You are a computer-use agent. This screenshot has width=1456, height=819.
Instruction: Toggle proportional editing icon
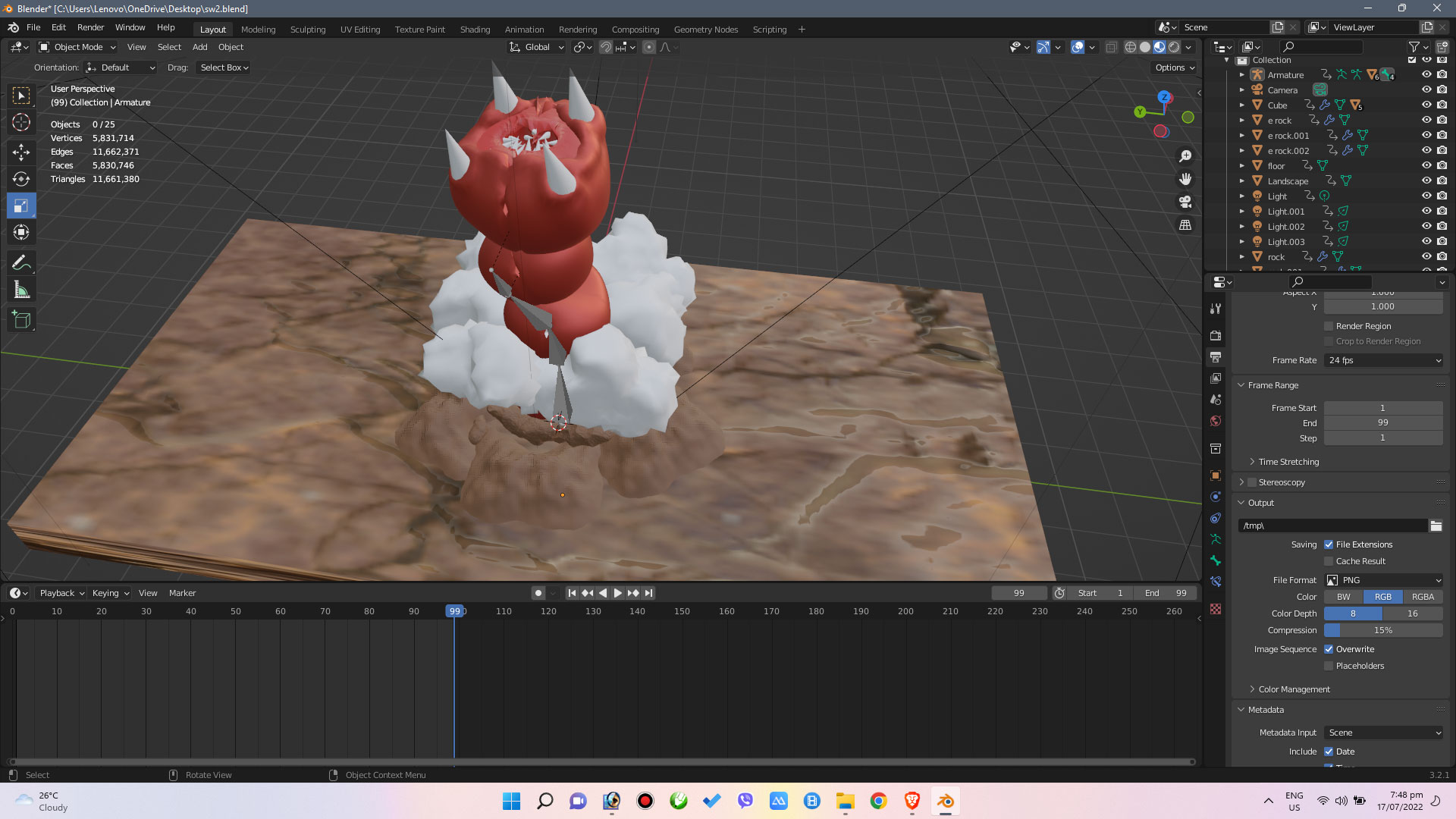click(x=649, y=47)
